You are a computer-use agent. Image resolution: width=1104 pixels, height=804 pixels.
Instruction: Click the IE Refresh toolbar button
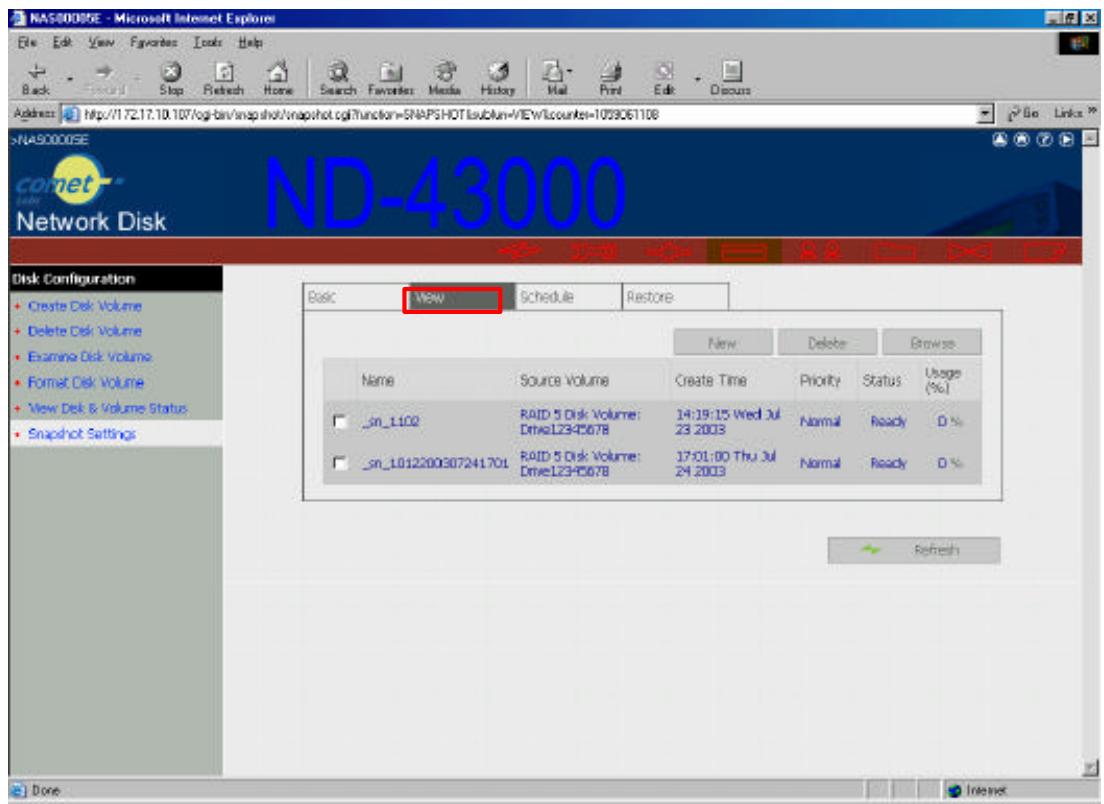pos(223,79)
